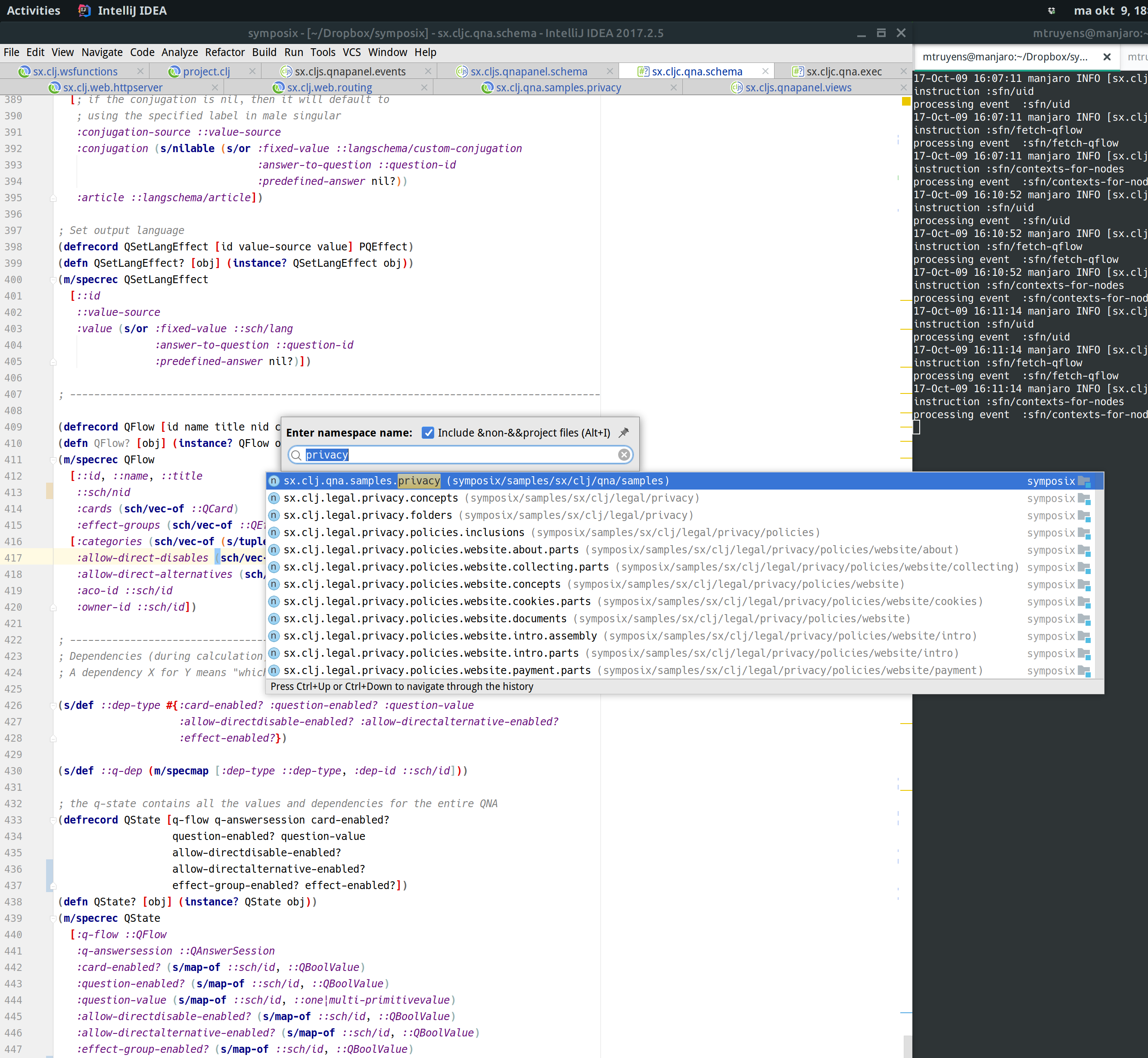This screenshot has height=1058, width=1148.
Task: Clear the privacy search text via the x icon
Action: click(623, 455)
